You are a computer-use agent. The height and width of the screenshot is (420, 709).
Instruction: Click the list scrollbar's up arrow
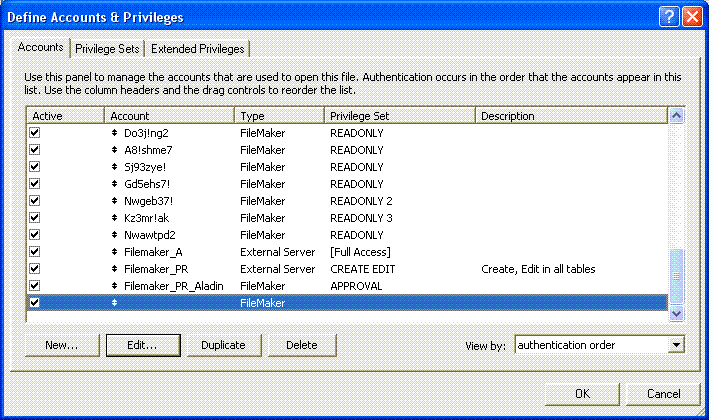tap(676, 117)
